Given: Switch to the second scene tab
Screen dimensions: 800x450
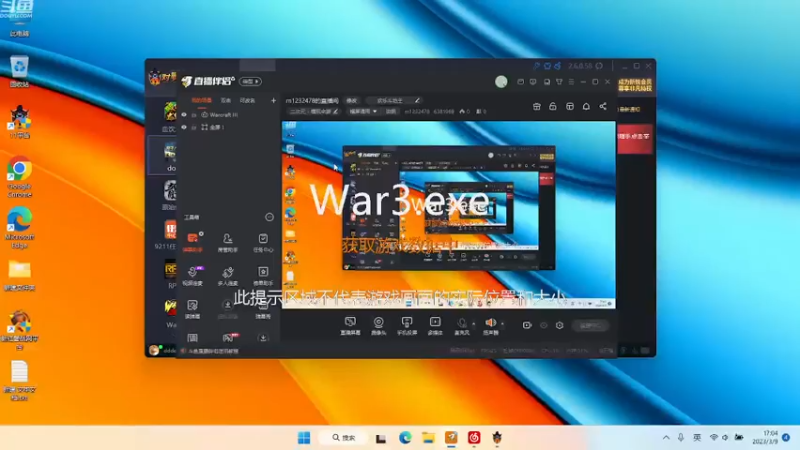Looking at the screenshot, I should click(226, 101).
